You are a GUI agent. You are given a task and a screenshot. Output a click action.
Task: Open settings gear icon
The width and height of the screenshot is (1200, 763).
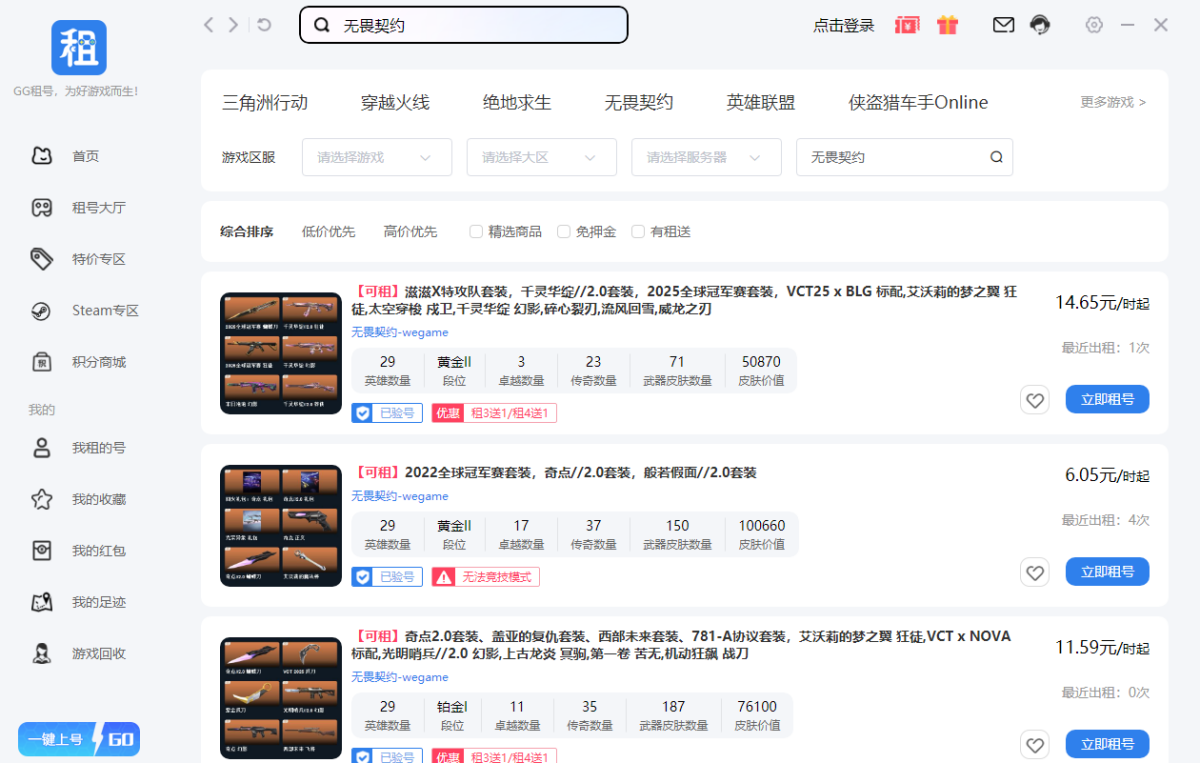coord(1094,25)
